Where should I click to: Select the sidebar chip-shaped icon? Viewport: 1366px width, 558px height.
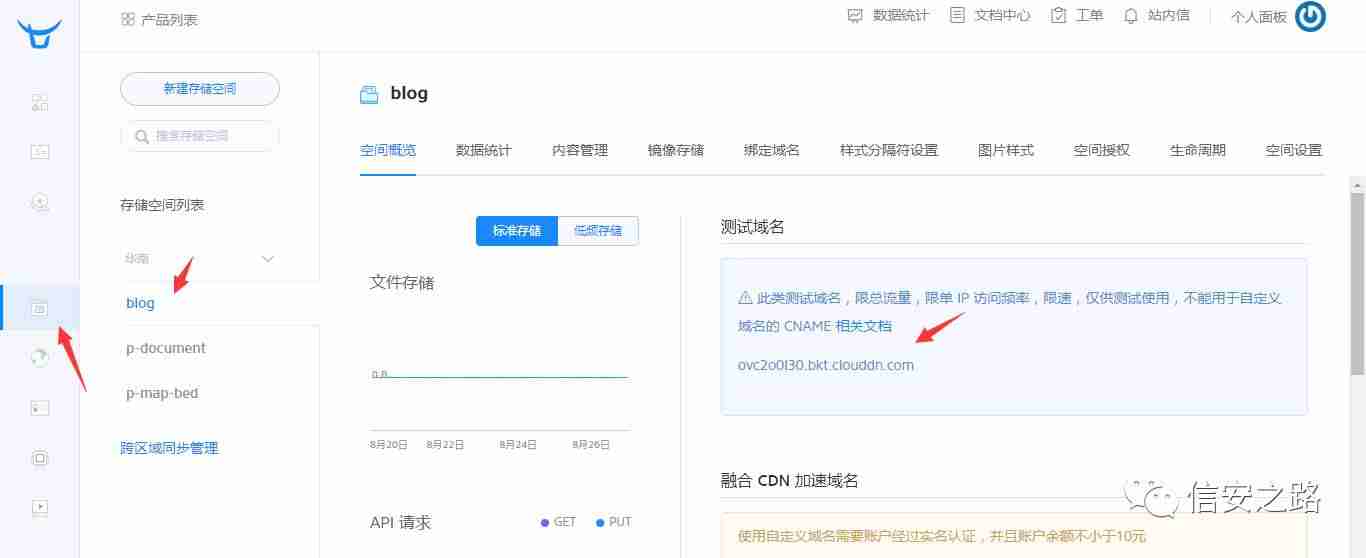pyautogui.click(x=40, y=458)
